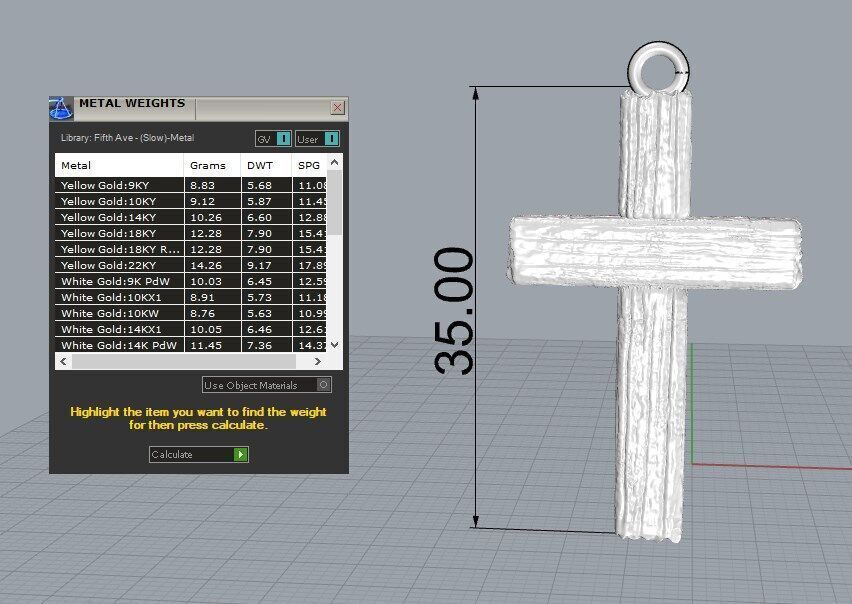
Task: Select the Yellow Gold:18KY R... row
Action: pos(191,249)
